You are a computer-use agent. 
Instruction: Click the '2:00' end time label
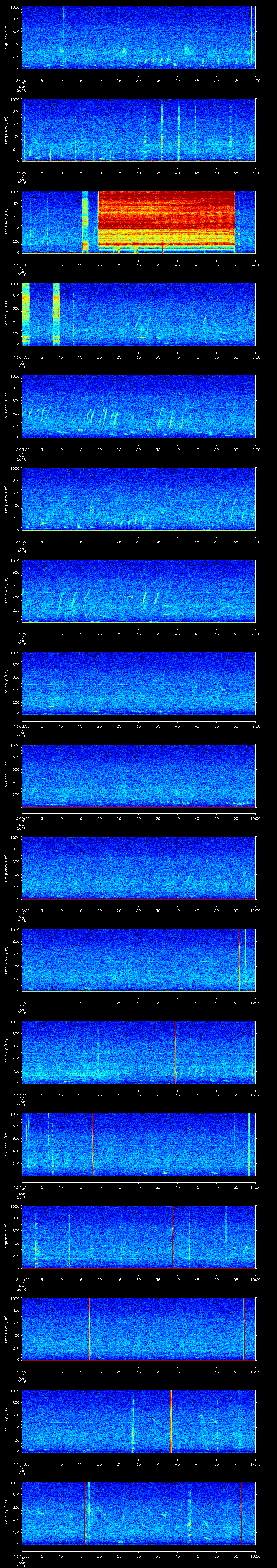(x=256, y=80)
